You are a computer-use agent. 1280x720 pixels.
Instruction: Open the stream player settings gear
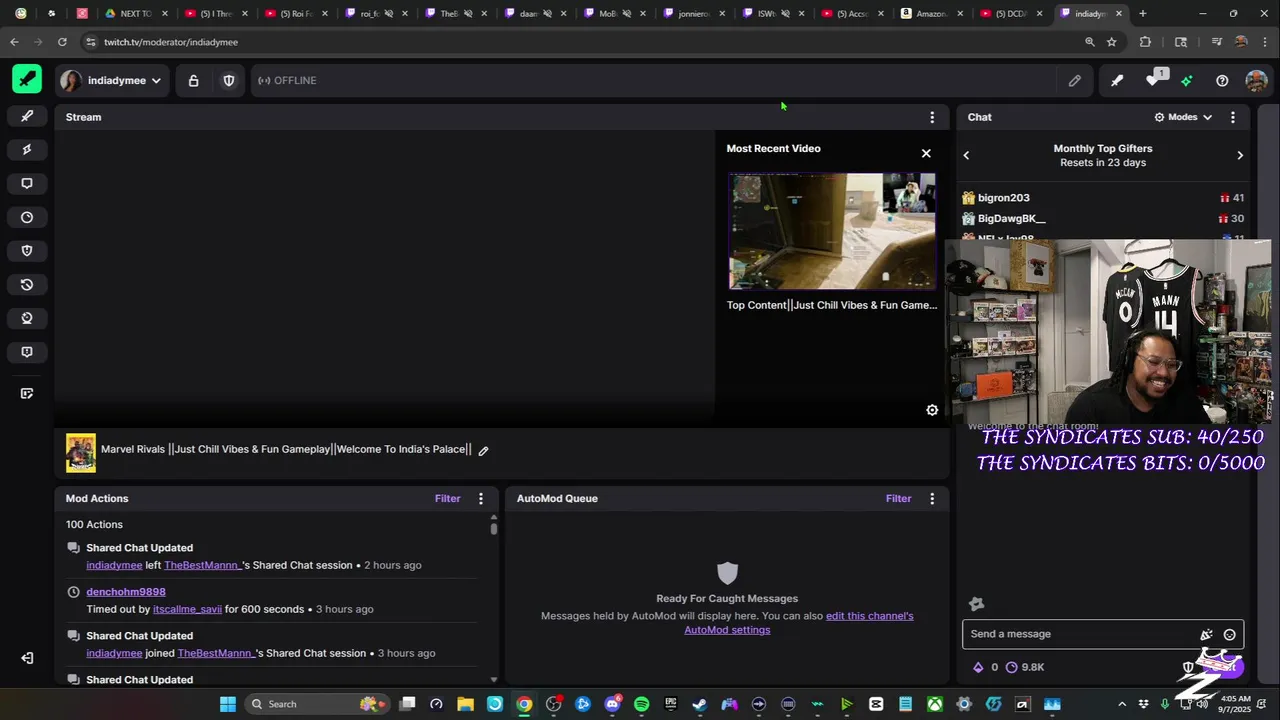tap(932, 410)
